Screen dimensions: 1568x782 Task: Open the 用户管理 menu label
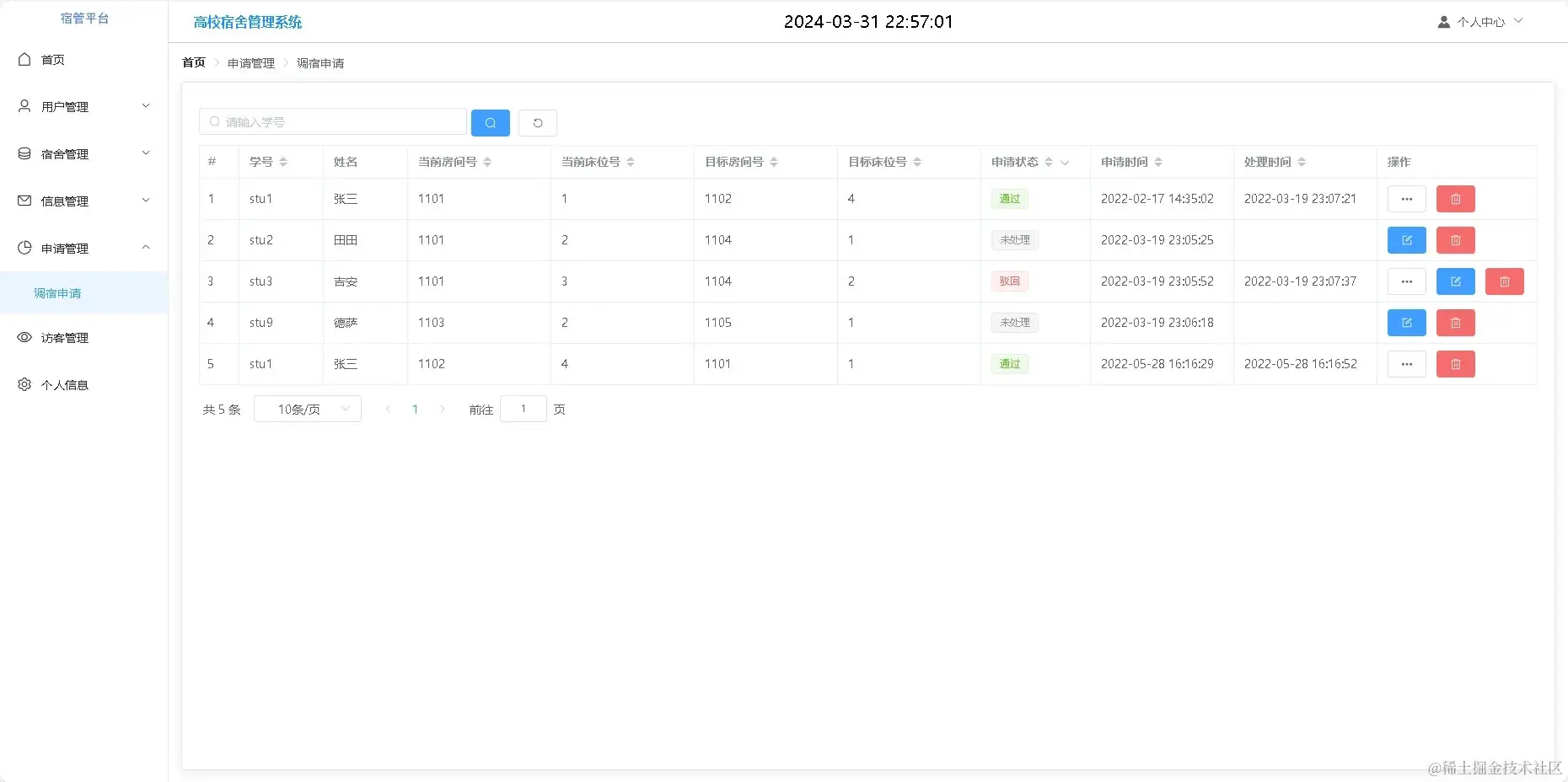point(65,107)
